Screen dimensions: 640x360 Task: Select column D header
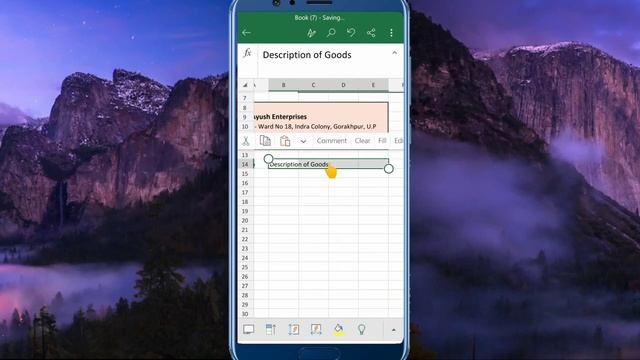click(343, 85)
